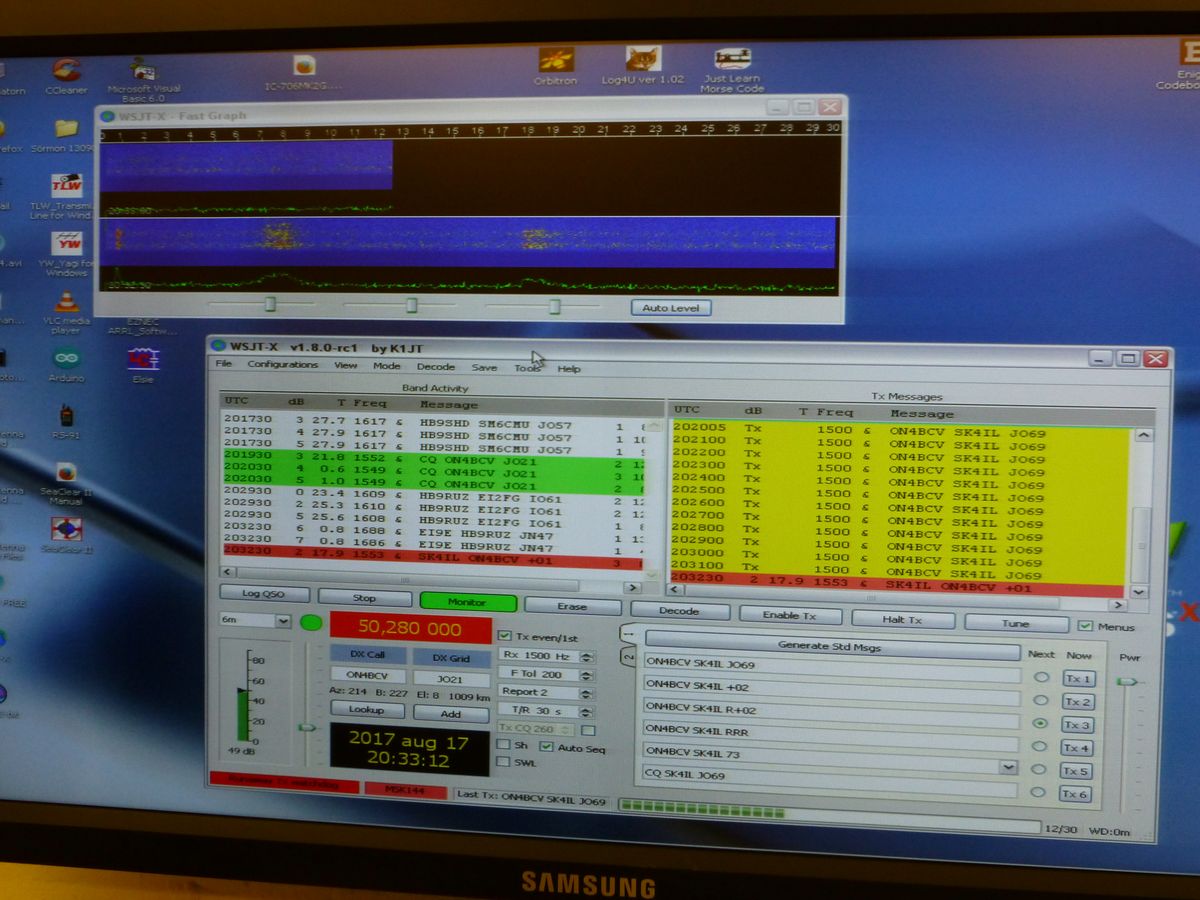Image resolution: width=1200 pixels, height=900 pixels.
Task: Click the middle Fast Graph slider
Action: click(x=411, y=305)
